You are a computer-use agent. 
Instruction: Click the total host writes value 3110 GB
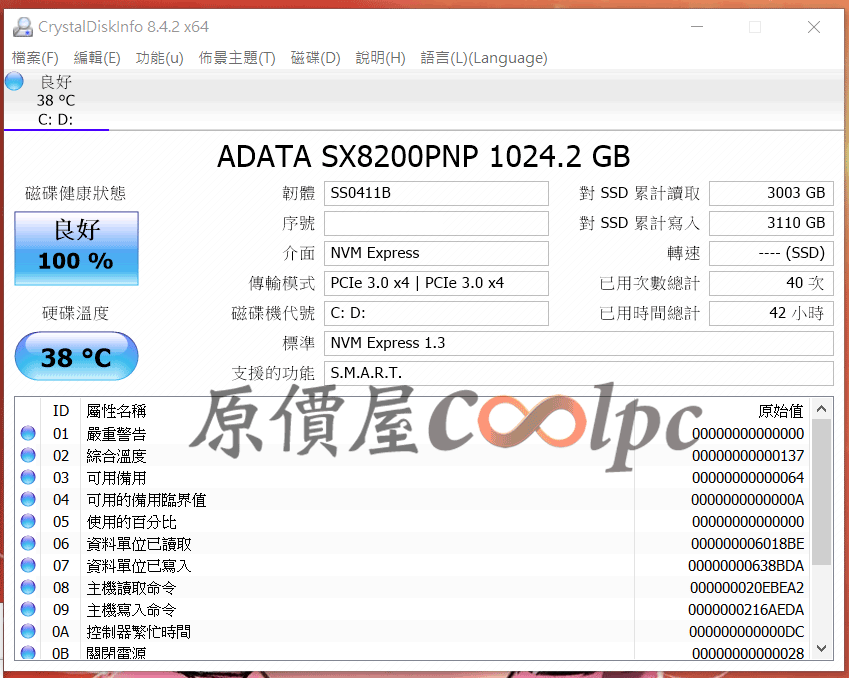[x=771, y=223]
